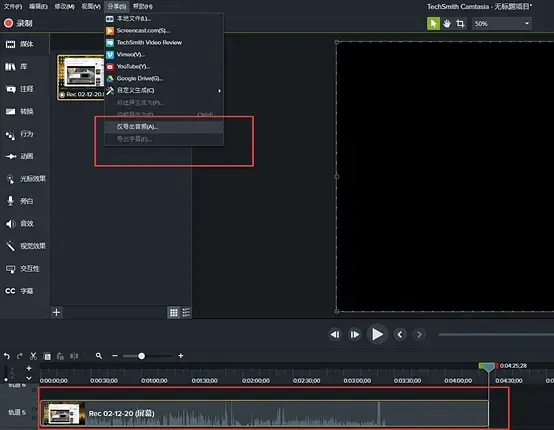Select the Rec 02-12-20 media thumbnail
This screenshot has width=554, height=430.
click(x=81, y=77)
